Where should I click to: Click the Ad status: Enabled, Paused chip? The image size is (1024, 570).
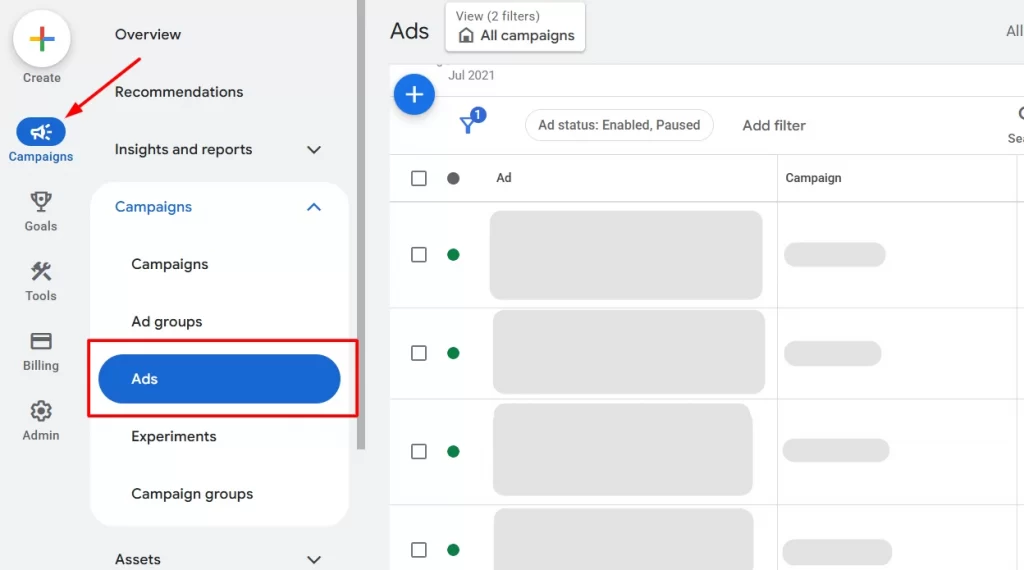tap(619, 125)
